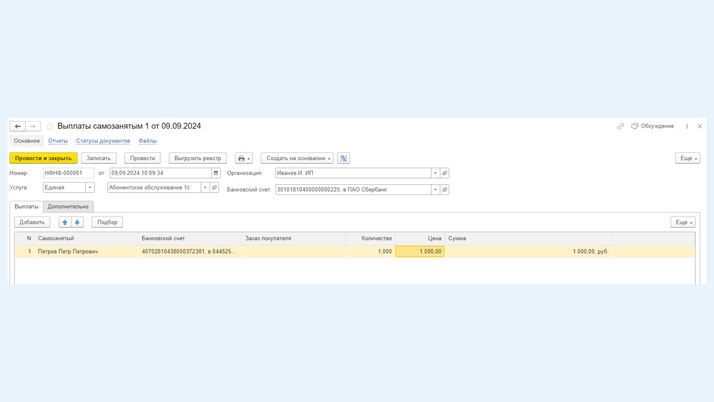714x402 pixels.
Task: Click the calendar icon in date field
Action: coord(215,173)
